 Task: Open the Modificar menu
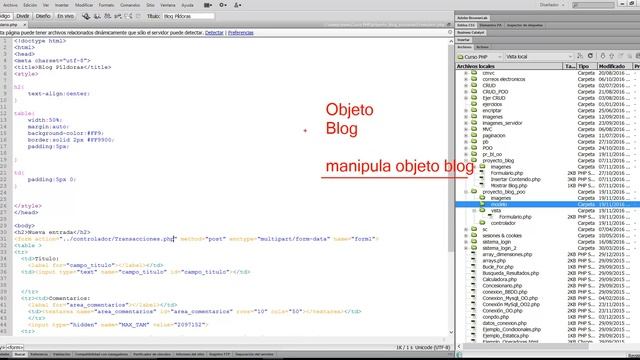(x=84, y=5)
